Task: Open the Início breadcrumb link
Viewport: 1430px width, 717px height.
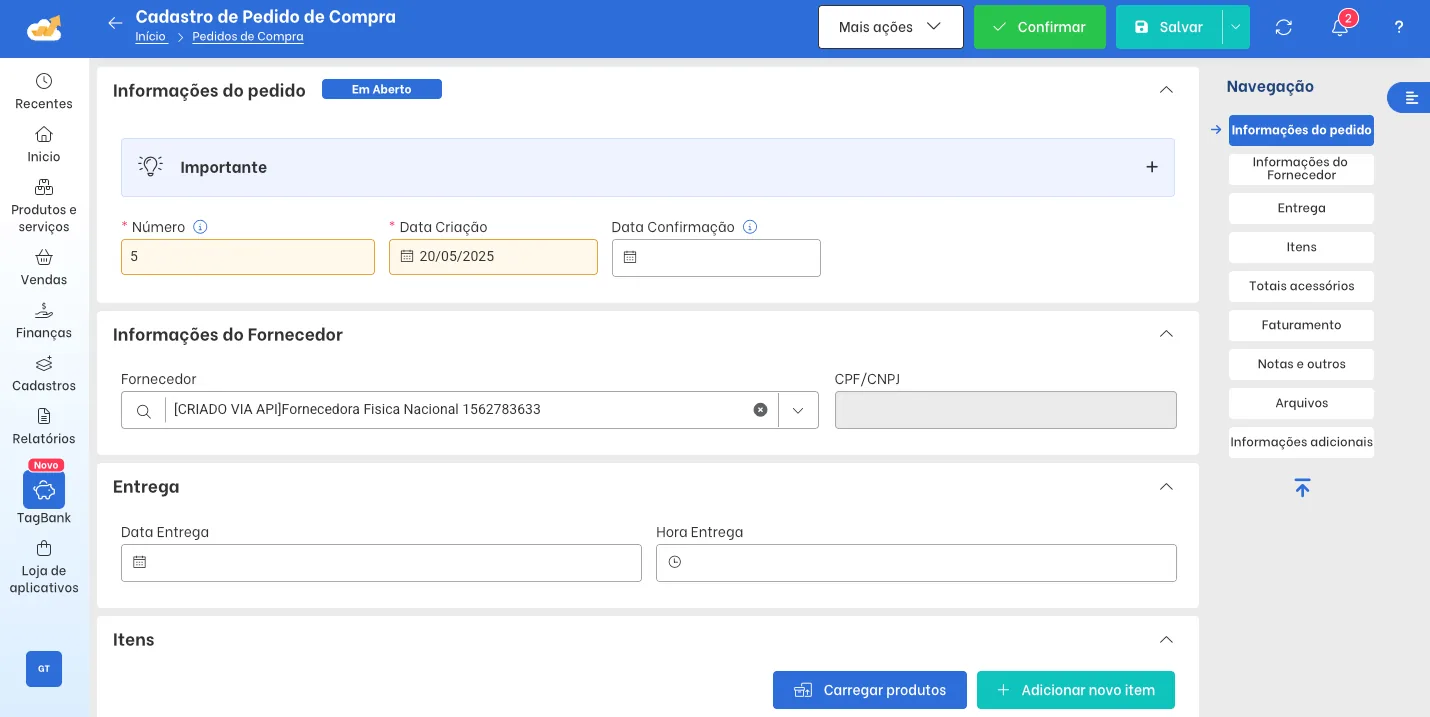Action: (x=151, y=37)
